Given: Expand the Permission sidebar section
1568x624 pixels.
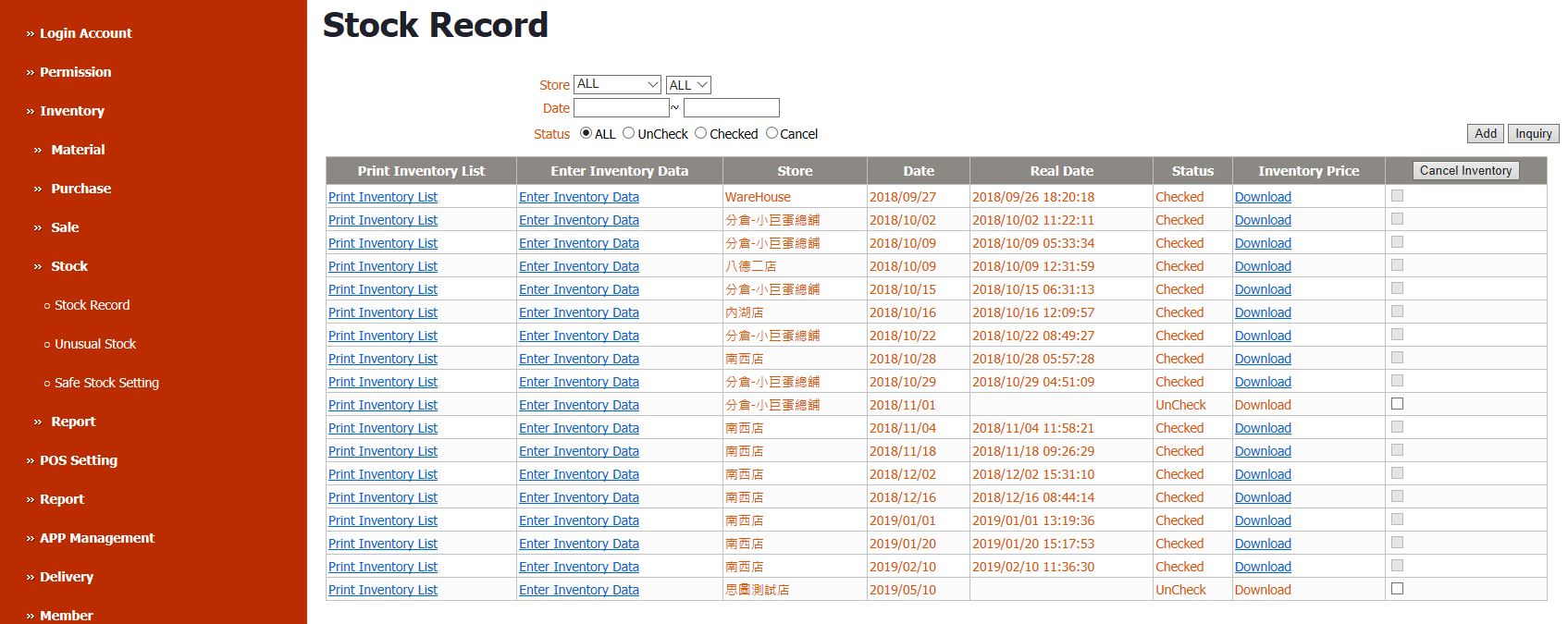Looking at the screenshot, I should [x=75, y=72].
